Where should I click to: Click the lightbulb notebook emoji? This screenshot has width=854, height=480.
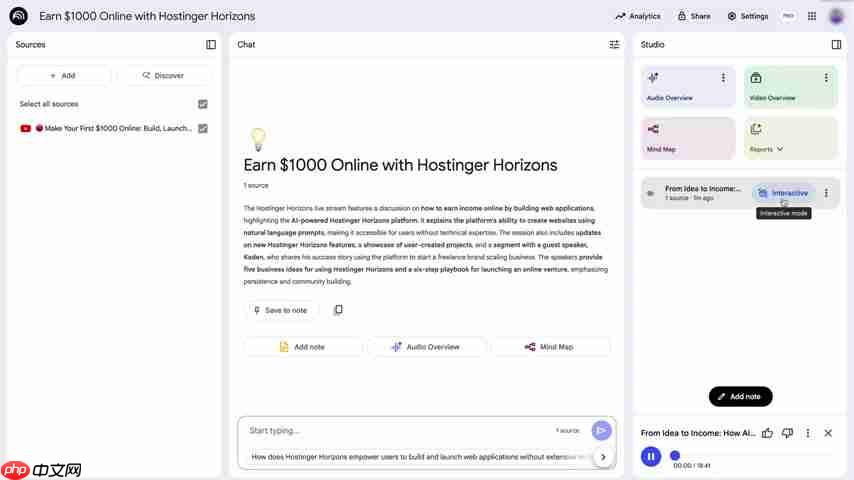click(x=258, y=139)
